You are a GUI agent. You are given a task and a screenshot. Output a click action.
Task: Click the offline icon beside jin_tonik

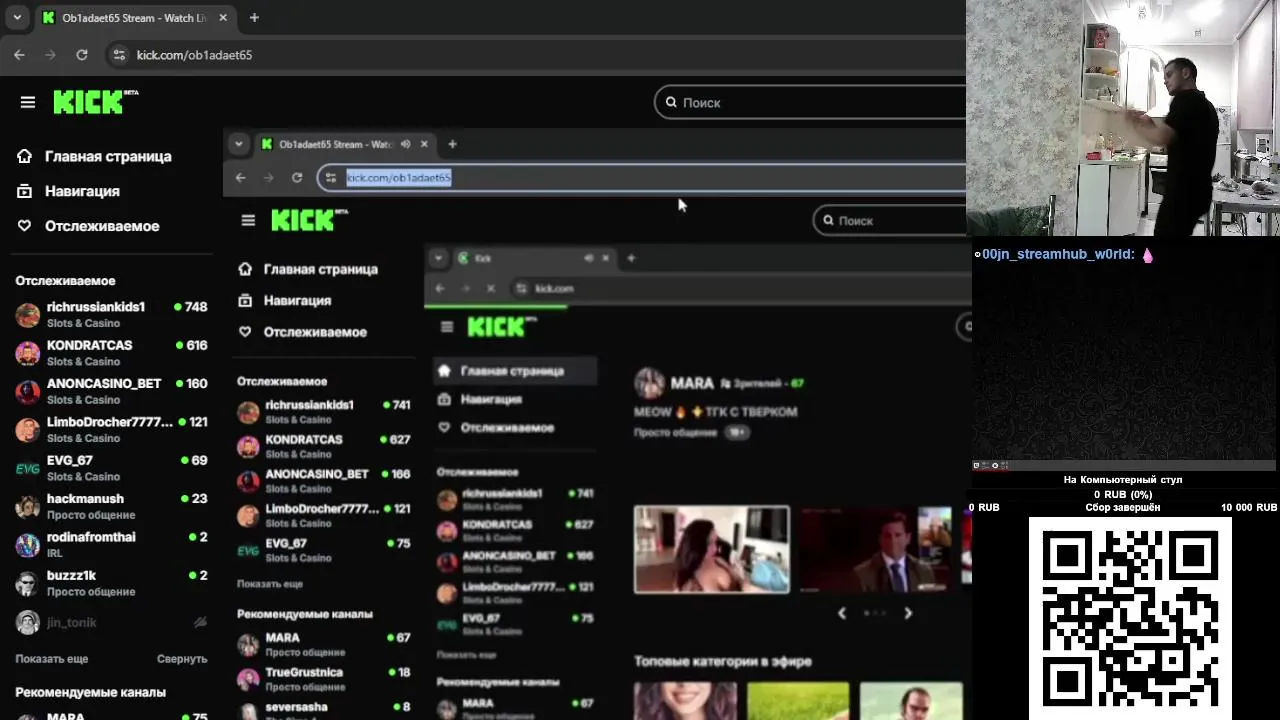click(x=200, y=622)
